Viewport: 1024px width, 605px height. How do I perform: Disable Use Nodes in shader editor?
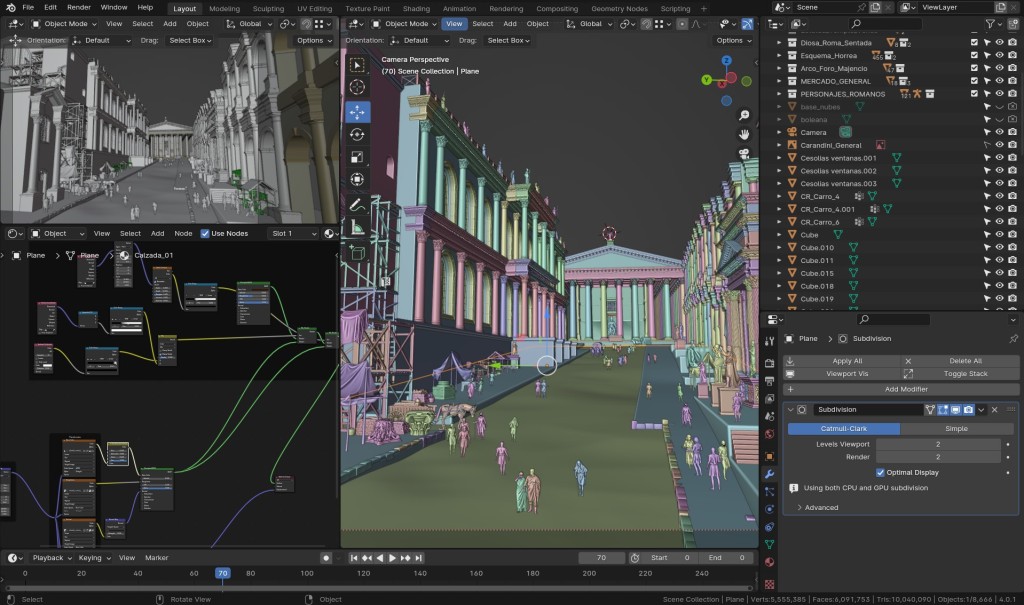point(206,233)
